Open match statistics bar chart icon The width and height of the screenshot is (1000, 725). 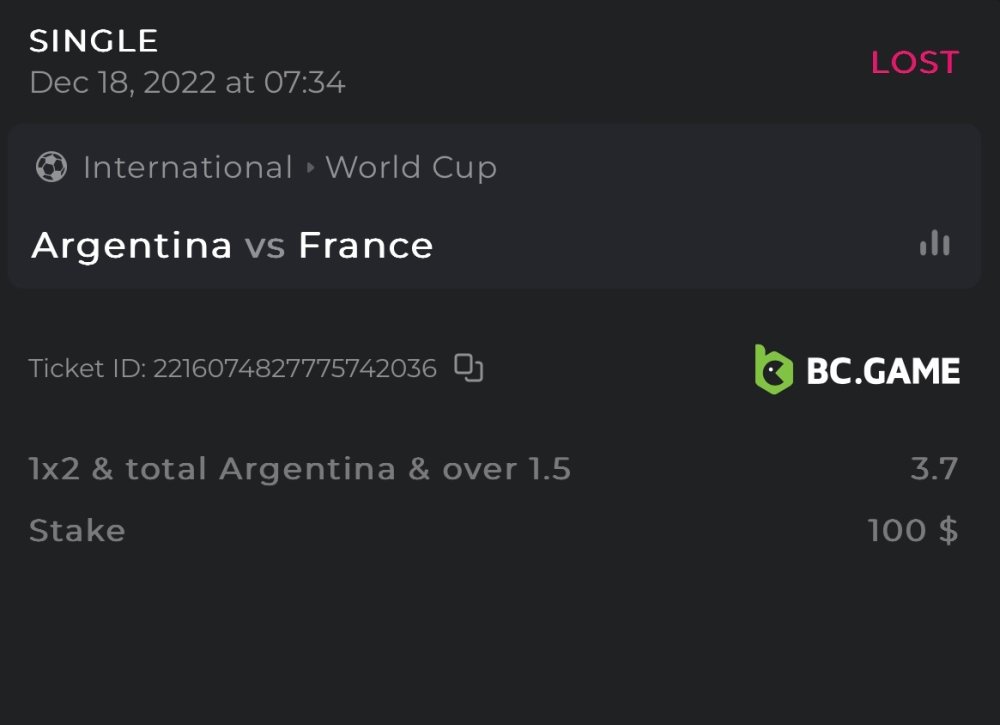(x=935, y=244)
